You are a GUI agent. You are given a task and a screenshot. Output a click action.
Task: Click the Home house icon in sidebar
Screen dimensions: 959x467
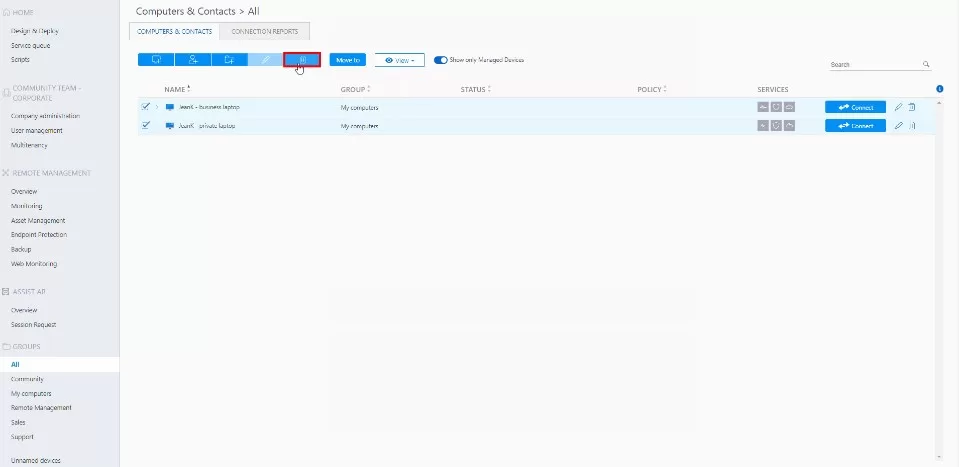[7, 12]
